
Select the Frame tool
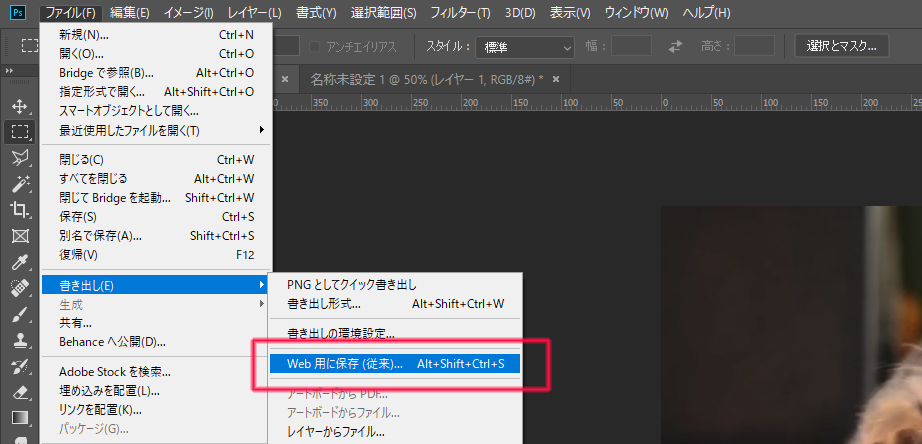pos(20,236)
